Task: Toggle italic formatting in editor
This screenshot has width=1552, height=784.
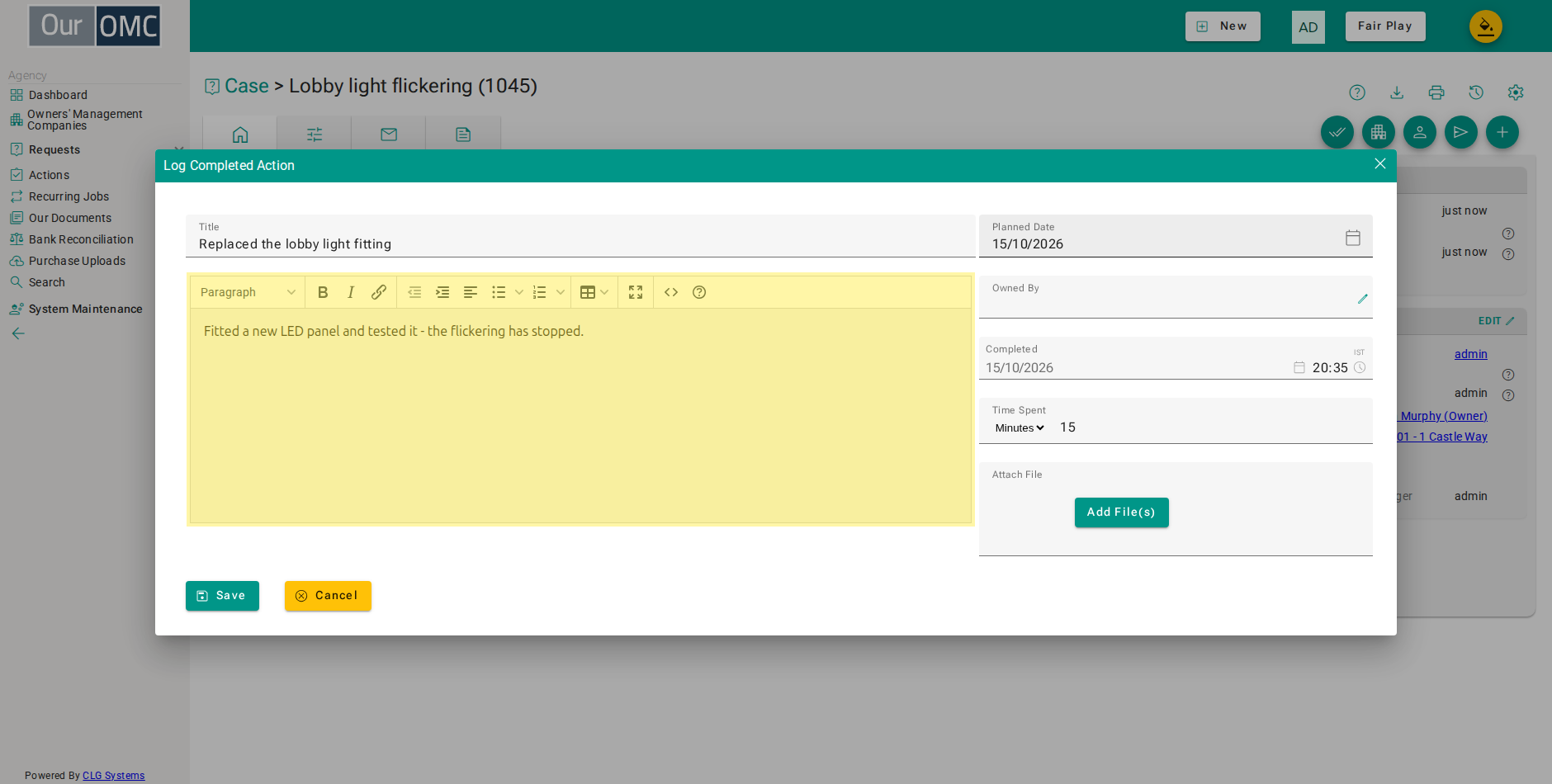Action: (351, 292)
